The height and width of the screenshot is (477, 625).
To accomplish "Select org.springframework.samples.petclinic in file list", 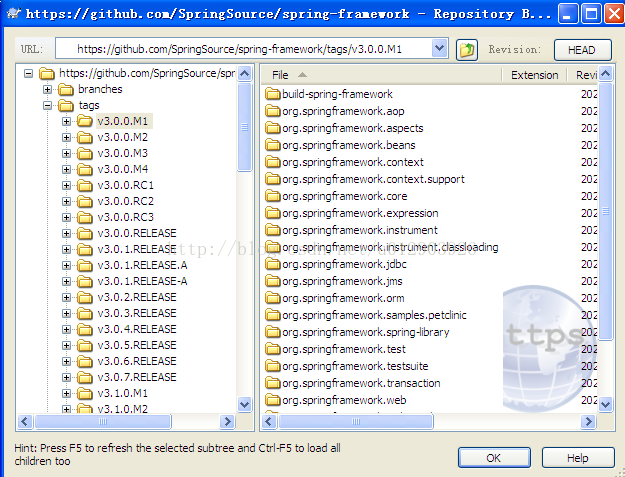I will pyautogui.click(x=374, y=315).
